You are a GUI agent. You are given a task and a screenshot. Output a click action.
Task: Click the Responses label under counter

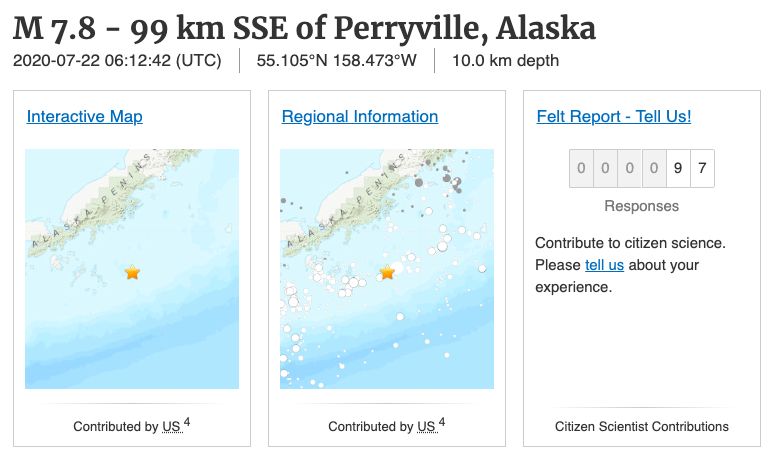pos(641,206)
